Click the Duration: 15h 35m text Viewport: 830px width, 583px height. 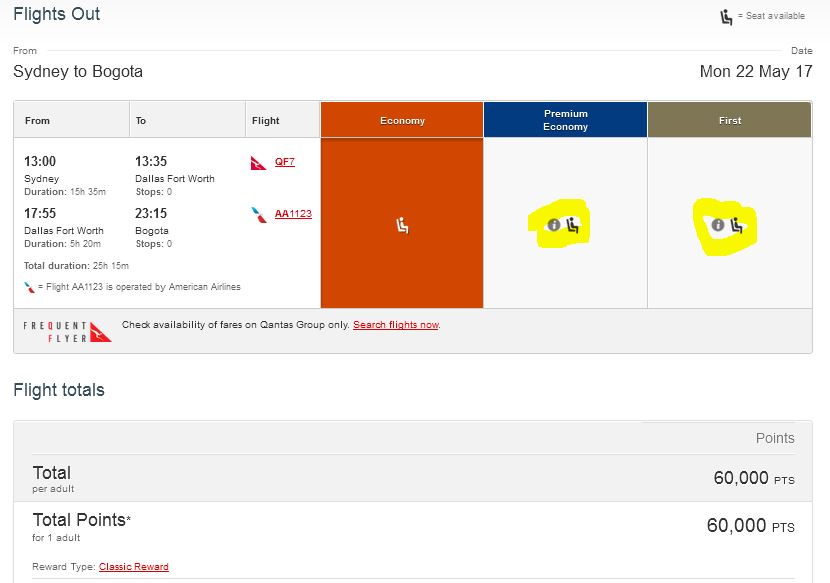pyautogui.click(x=65, y=192)
